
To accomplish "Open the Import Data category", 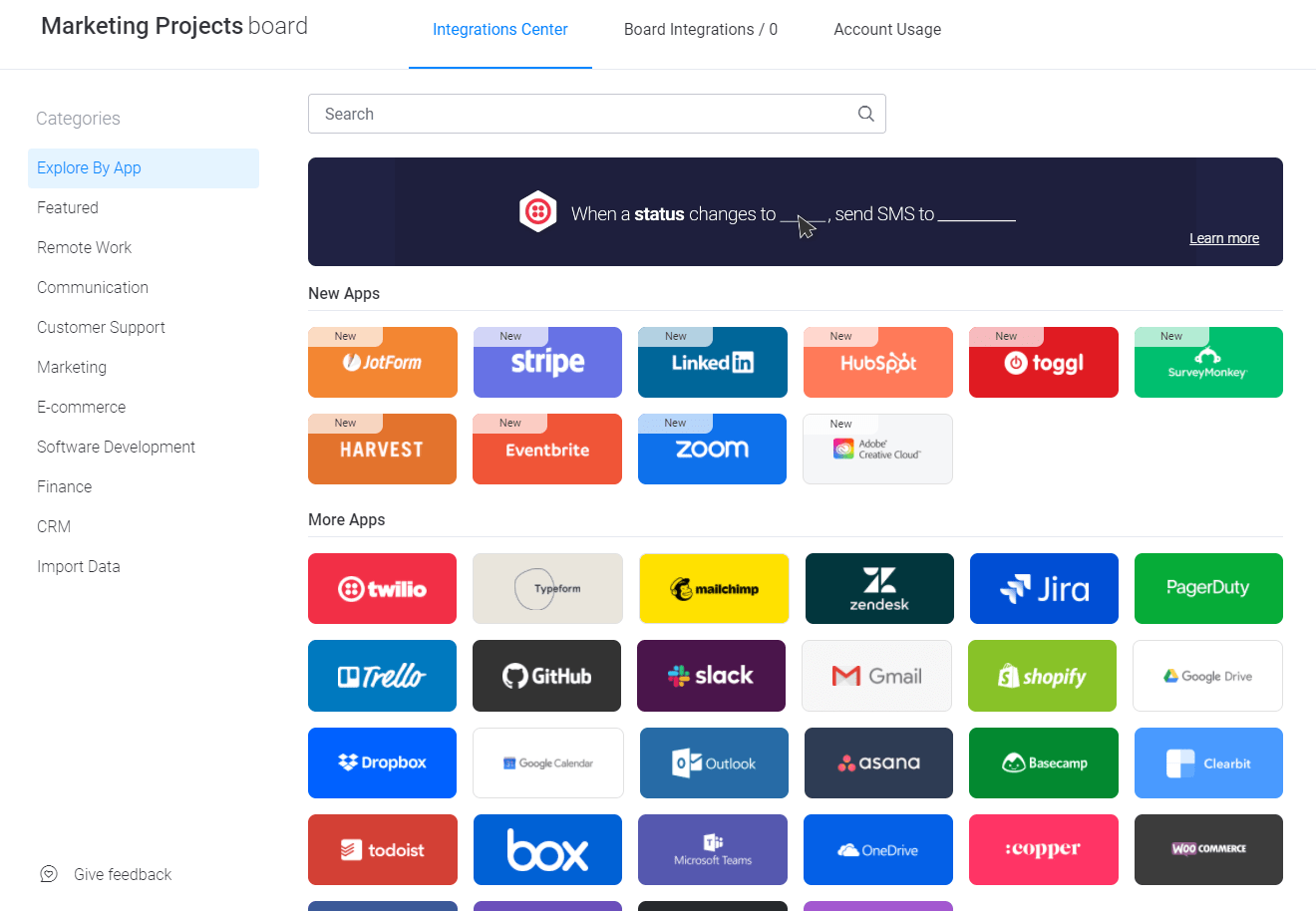I will click(x=144, y=566).
